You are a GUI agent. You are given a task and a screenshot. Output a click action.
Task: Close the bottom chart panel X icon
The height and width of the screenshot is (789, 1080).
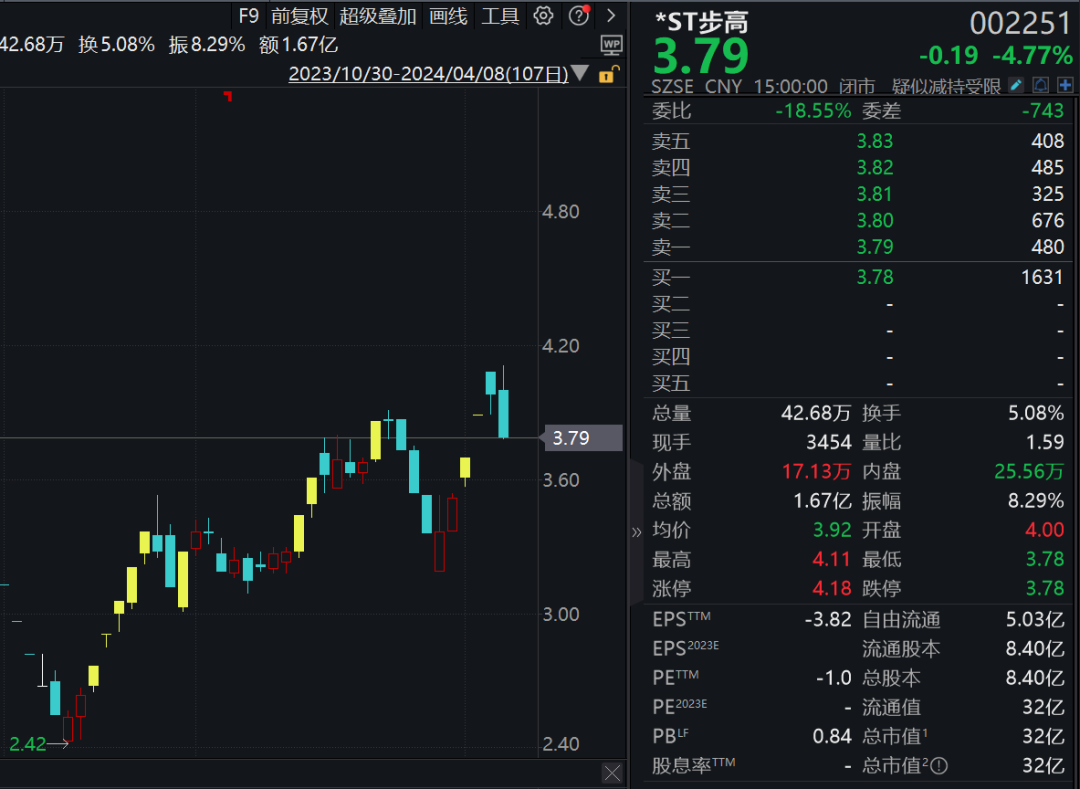[x=612, y=772]
